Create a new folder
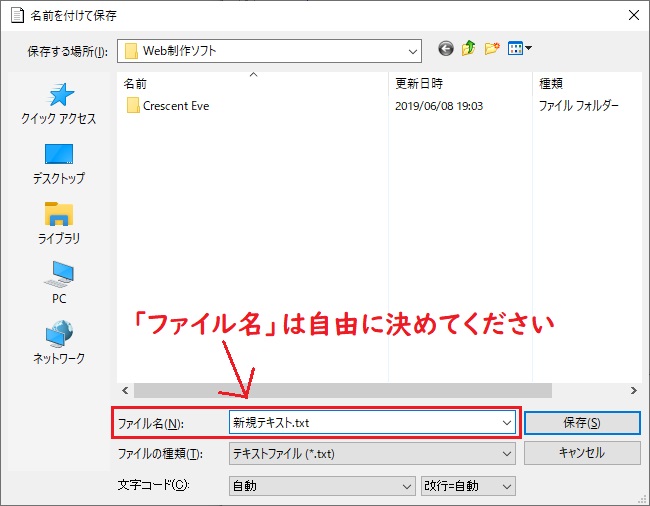 point(492,49)
